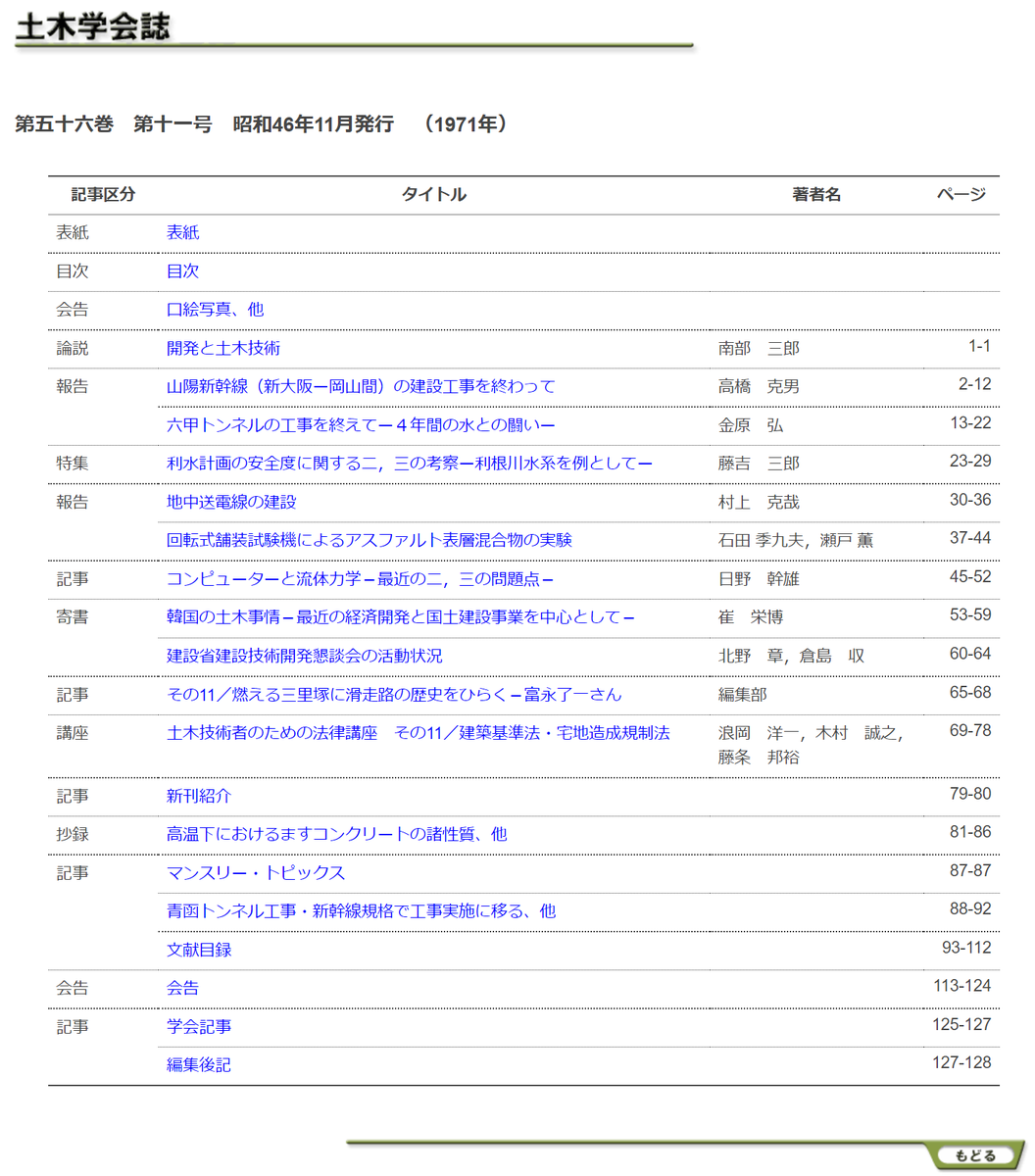Screen dimensions: 1035x1176
Task: Click page range 45-52
Action: point(970,576)
